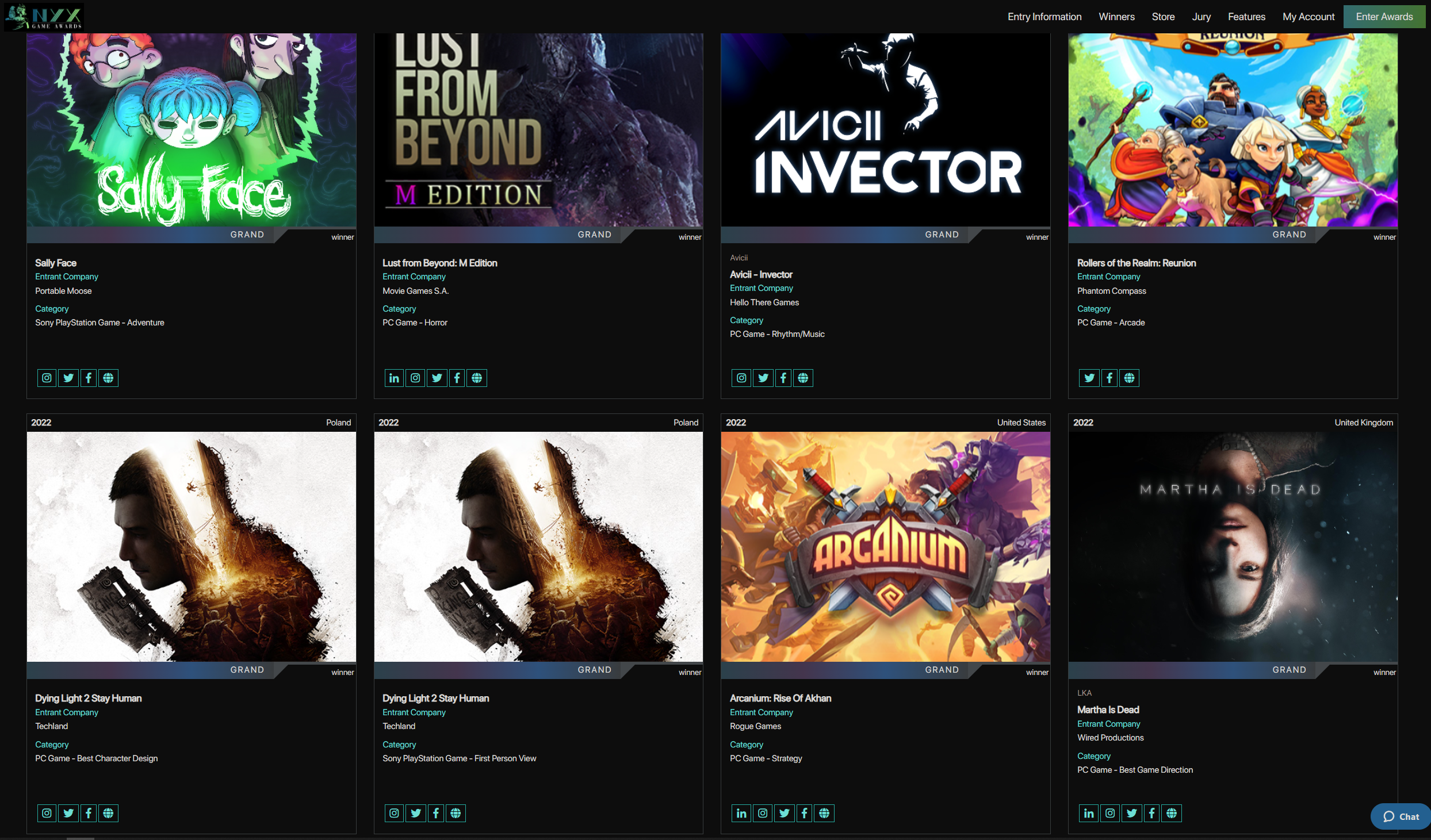Open Martha Is Dead Instagram icon
The width and height of the screenshot is (1431, 840).
(1110, 813)
